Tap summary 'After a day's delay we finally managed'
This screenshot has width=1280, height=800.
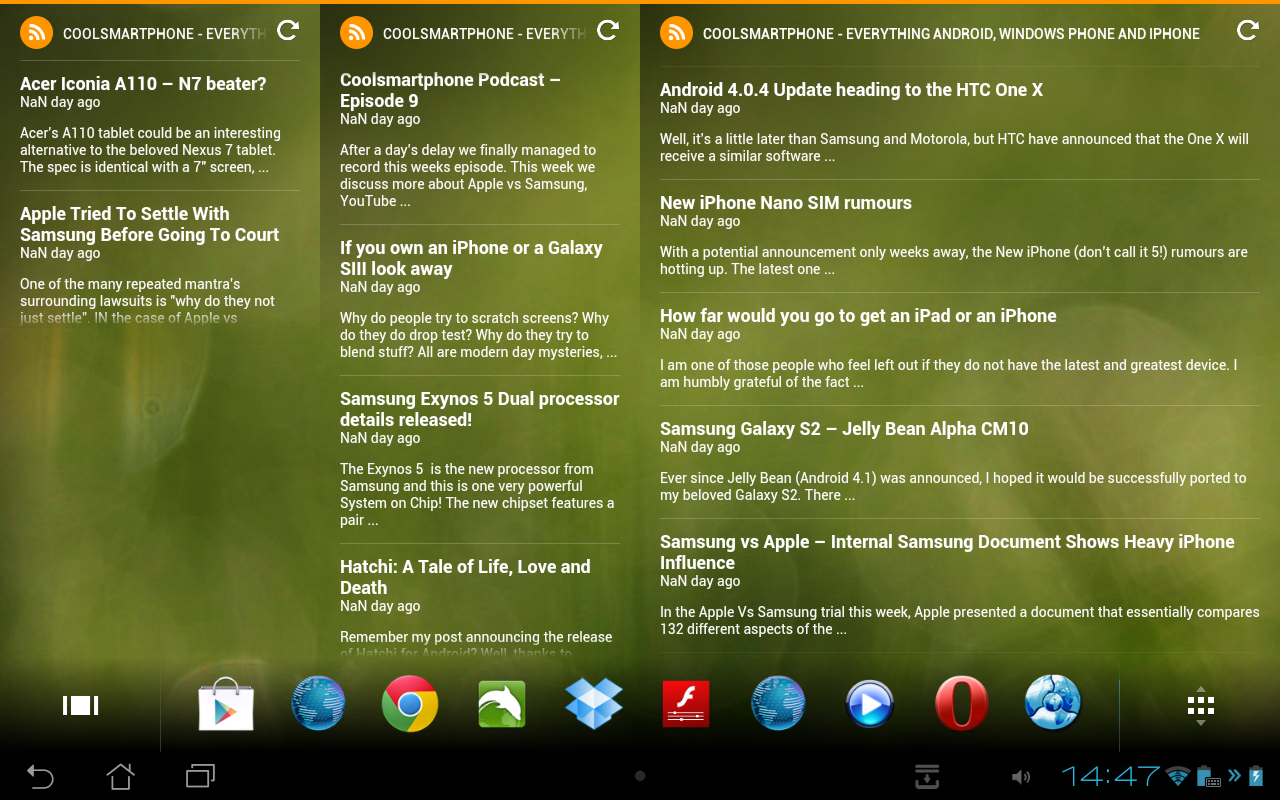(468, 175)
